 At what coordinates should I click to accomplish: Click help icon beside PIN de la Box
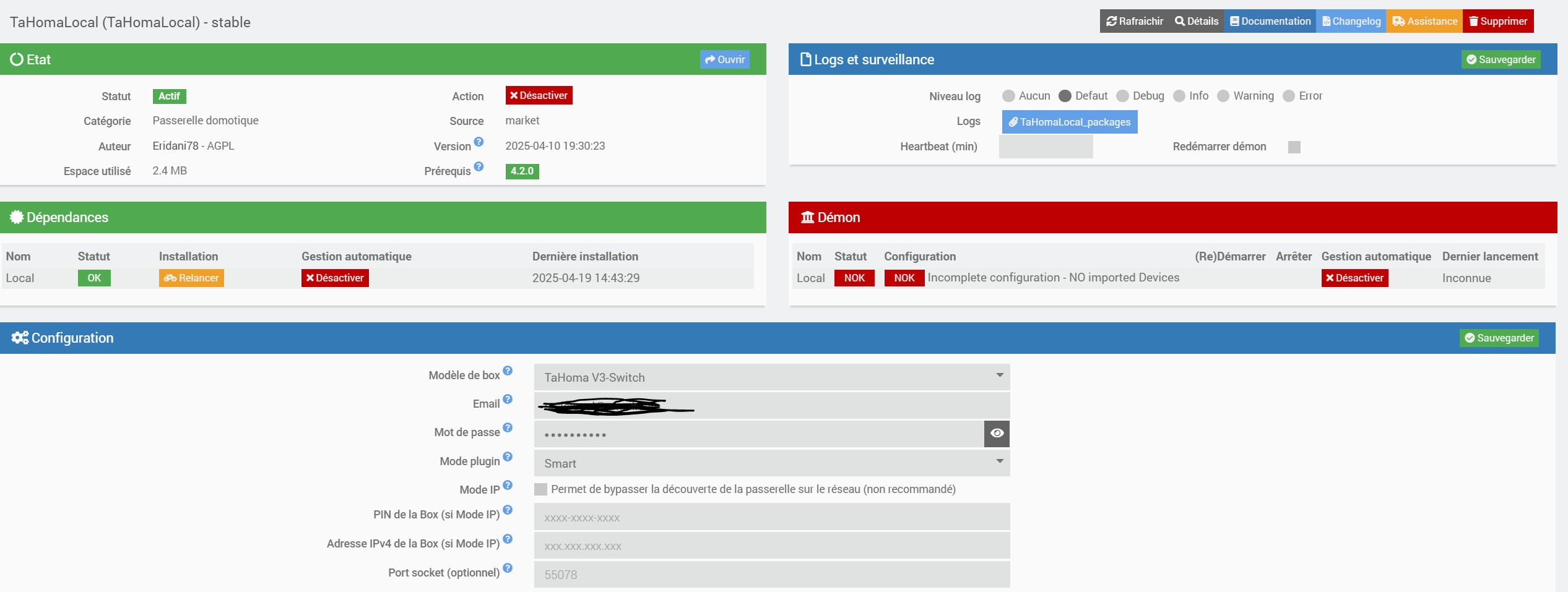(x=508, y=510)
